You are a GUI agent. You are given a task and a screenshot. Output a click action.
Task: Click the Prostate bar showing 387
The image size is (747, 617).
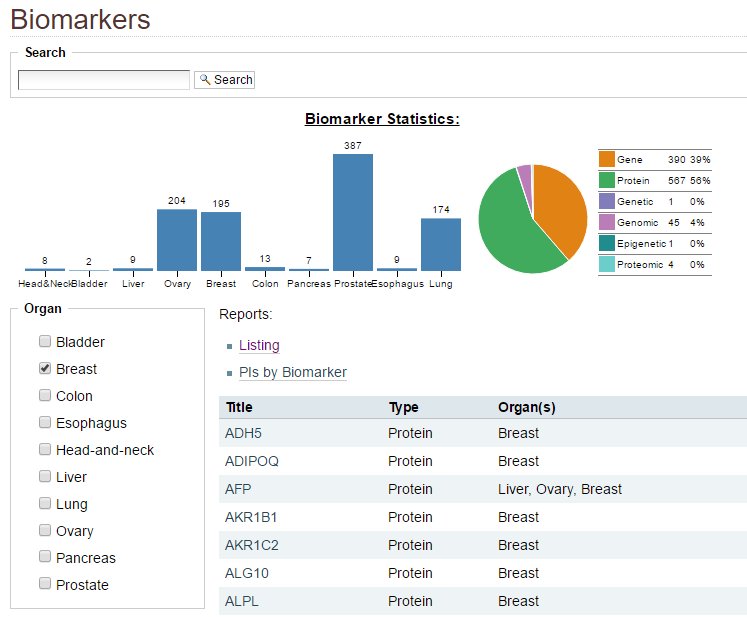click(353, 212)
